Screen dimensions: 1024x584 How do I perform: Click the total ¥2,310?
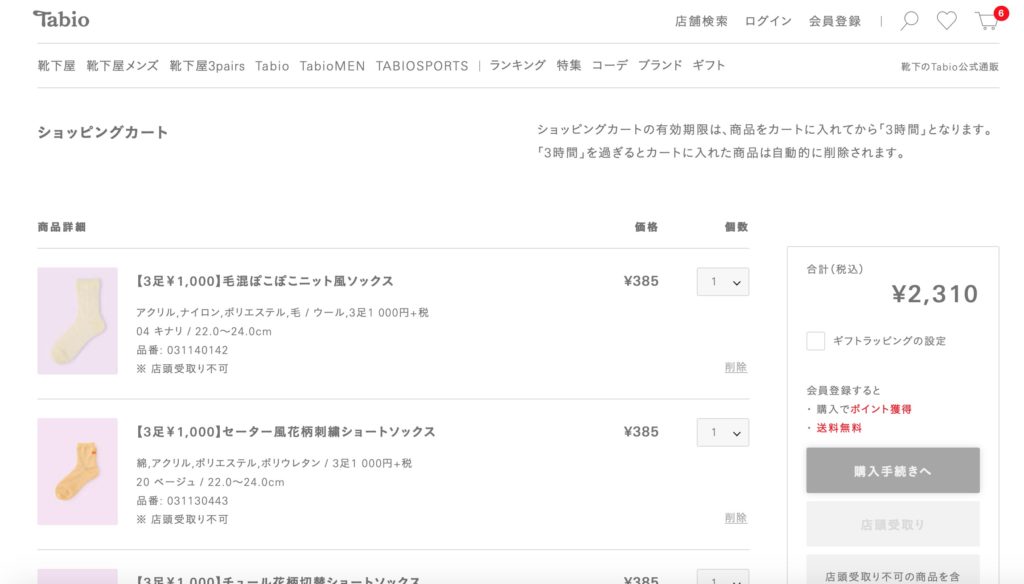click(935, 294)
